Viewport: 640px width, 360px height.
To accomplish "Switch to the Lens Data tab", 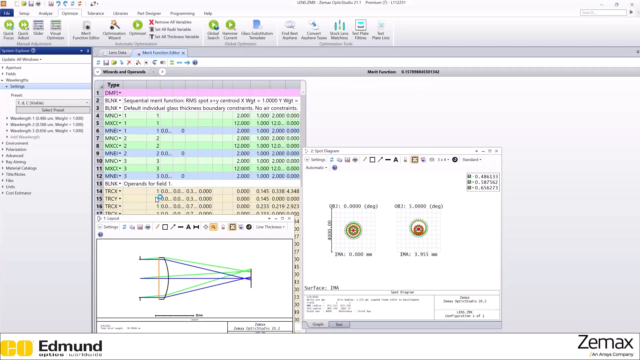I will (x=117, y=53).
